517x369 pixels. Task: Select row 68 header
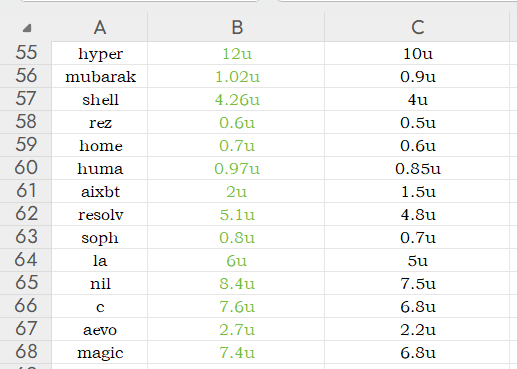pos(26,352)
